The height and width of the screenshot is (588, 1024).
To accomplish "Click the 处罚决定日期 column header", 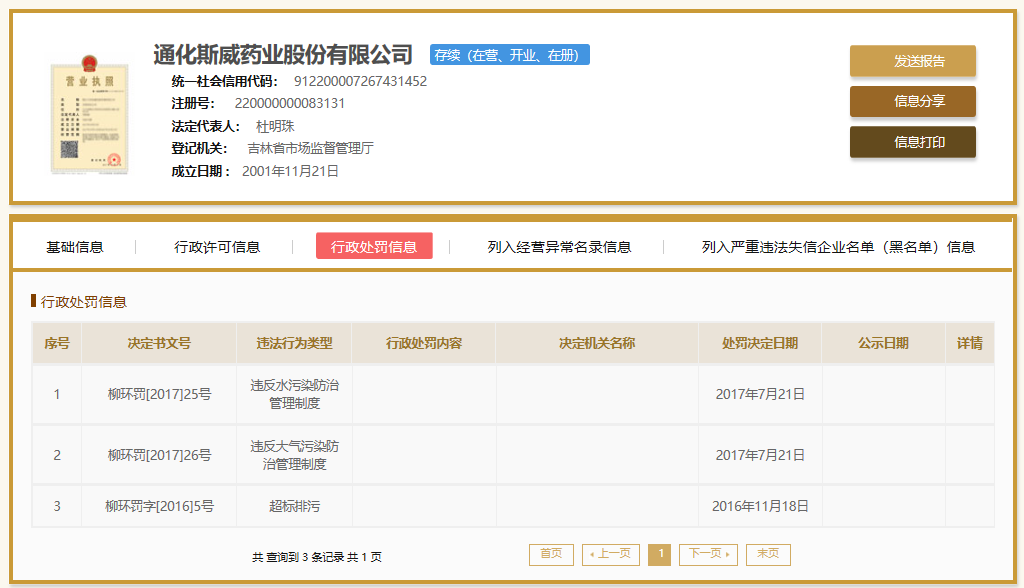I will coord(760,343).
